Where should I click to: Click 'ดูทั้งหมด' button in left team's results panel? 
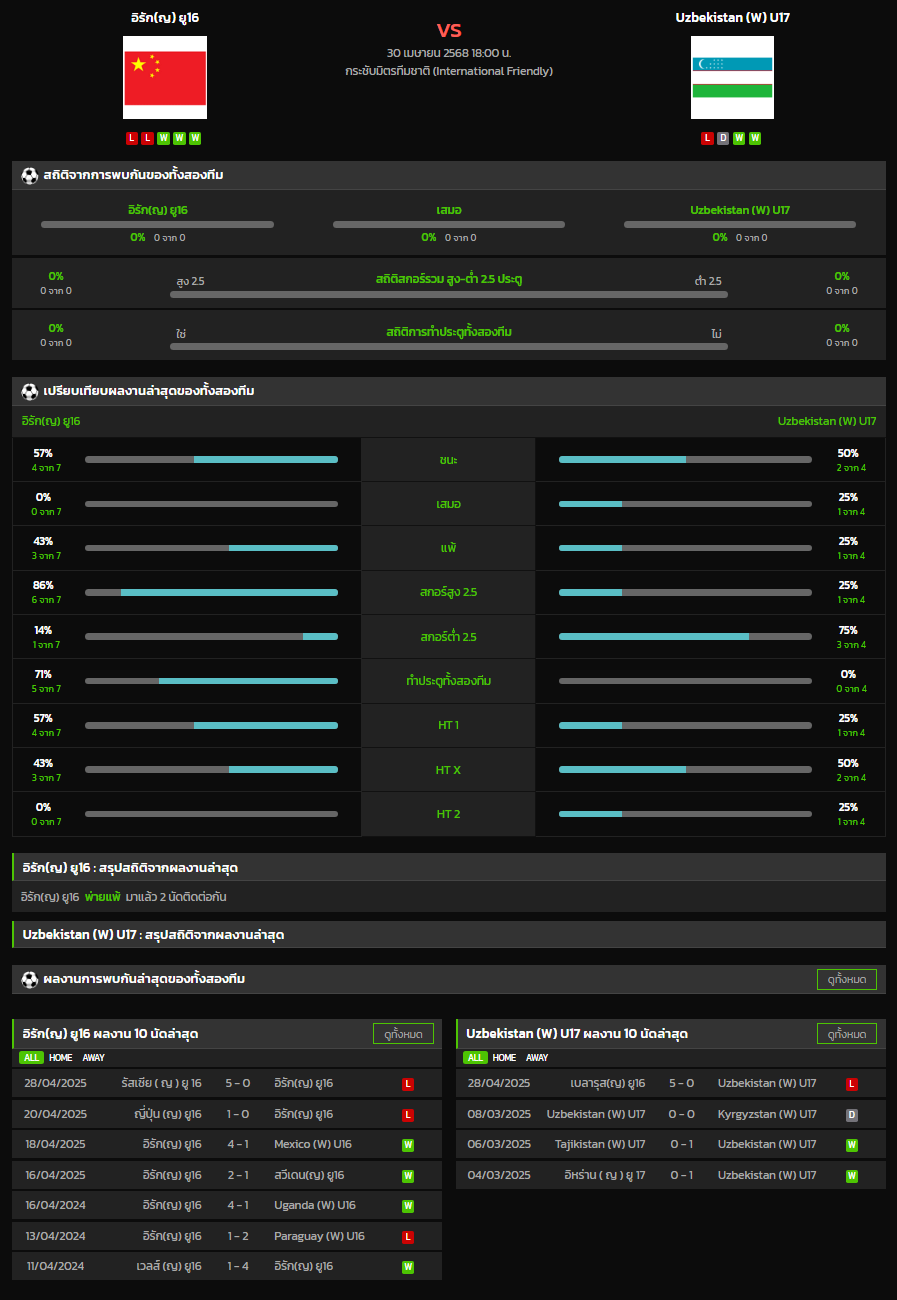pyautogui.click(x=403, y=1034)
